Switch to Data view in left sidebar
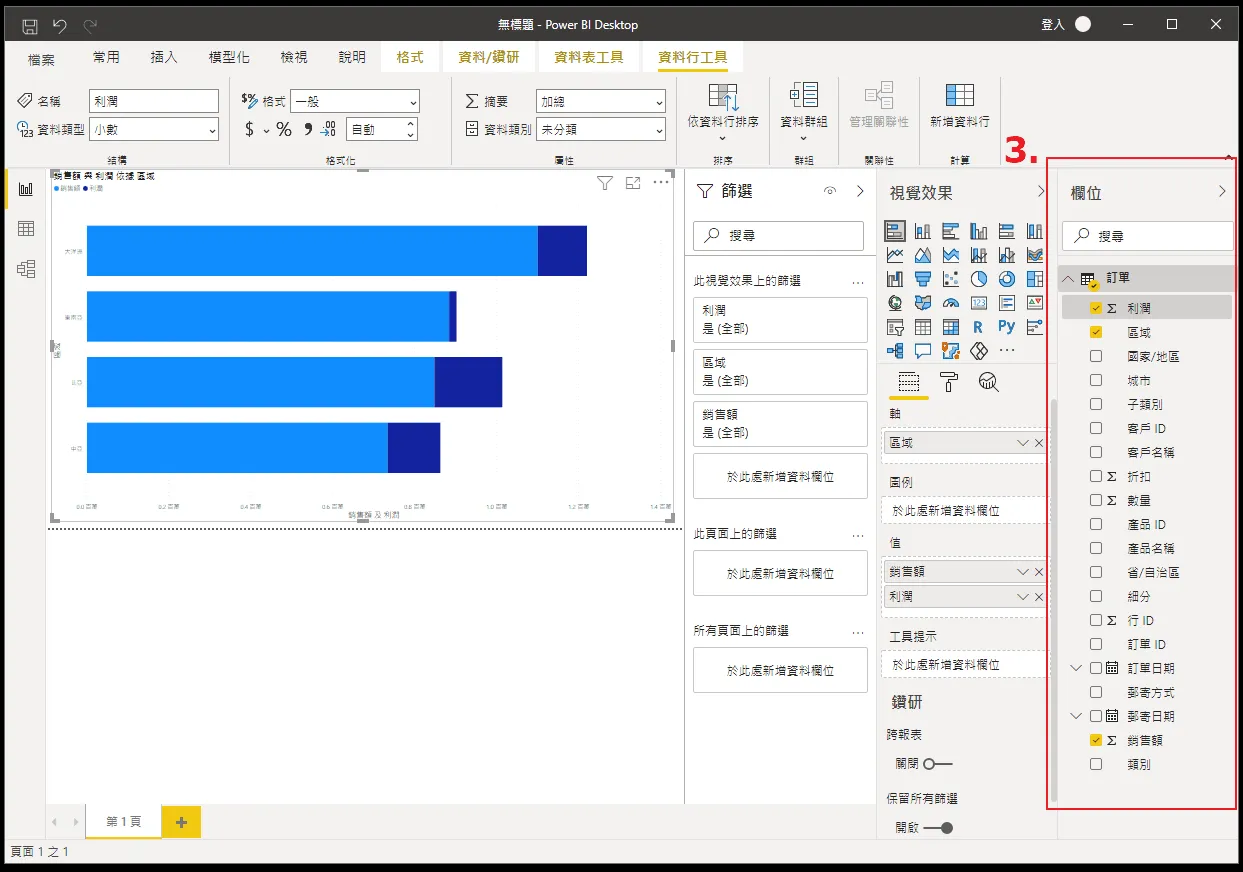 (x=26, y=229)
